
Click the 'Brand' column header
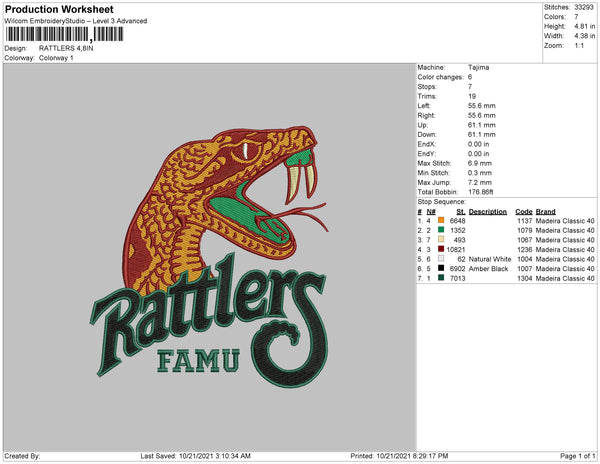click(545, 212)
